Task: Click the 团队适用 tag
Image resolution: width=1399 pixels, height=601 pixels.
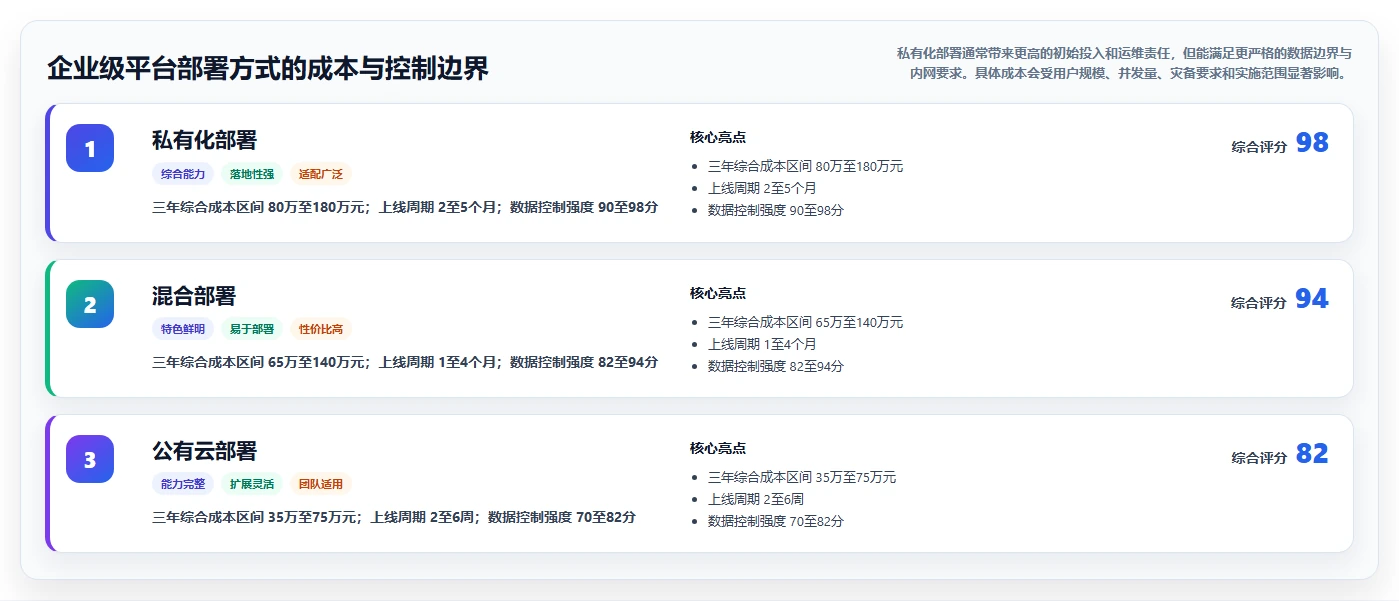Action: point(321,484)
